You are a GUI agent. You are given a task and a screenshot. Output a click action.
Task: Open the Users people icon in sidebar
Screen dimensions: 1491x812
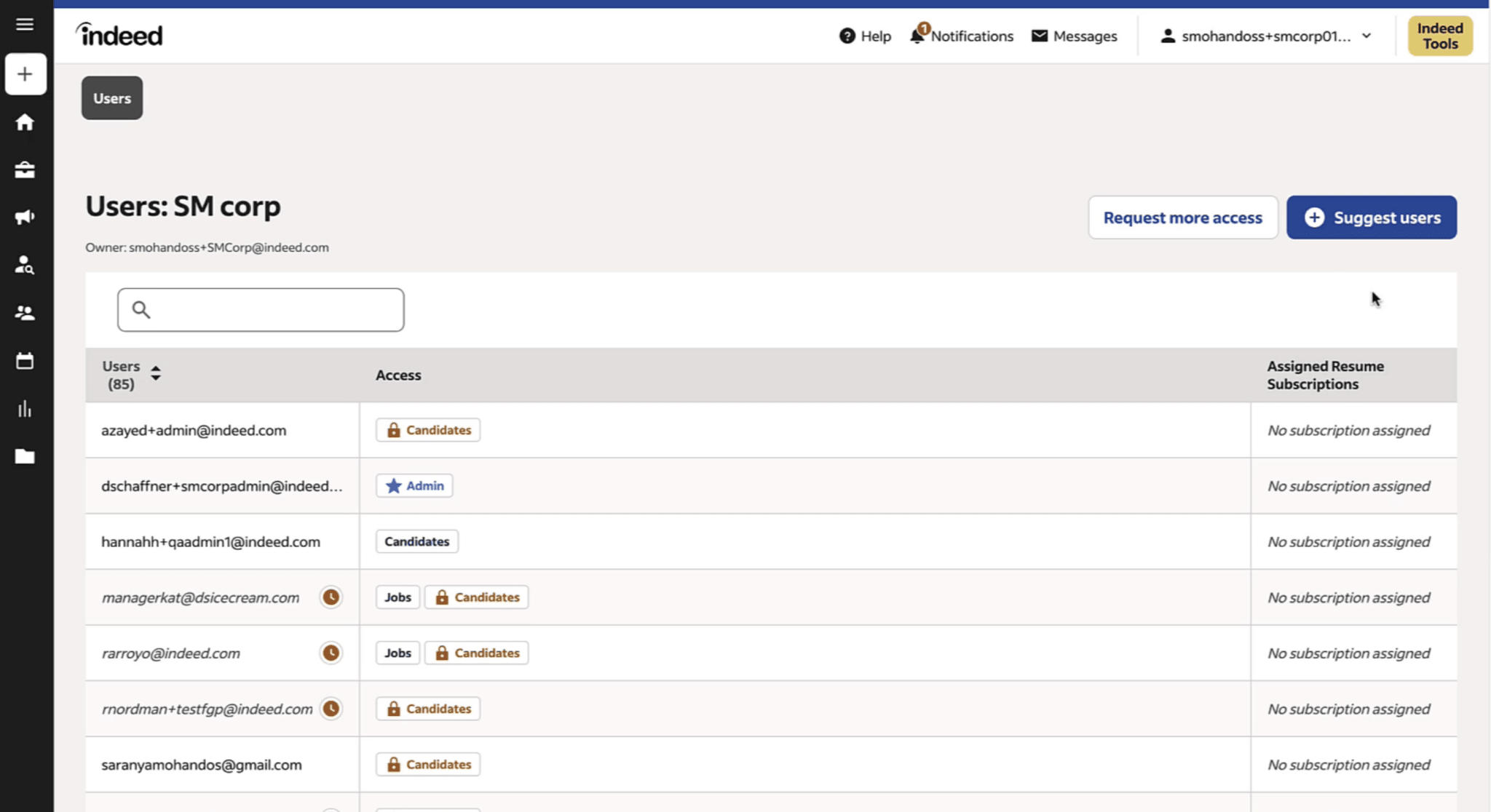click(x=25, y=312)
